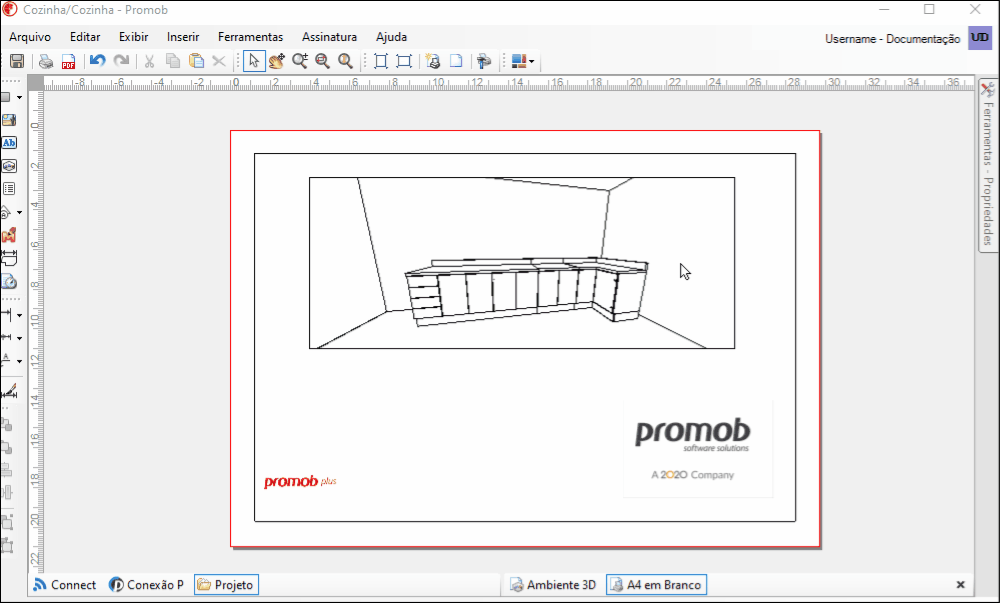This screenshot has width=1000, height=603.
Task: Click the wider page-fit frame icon
Action: (x=404, y=61)
